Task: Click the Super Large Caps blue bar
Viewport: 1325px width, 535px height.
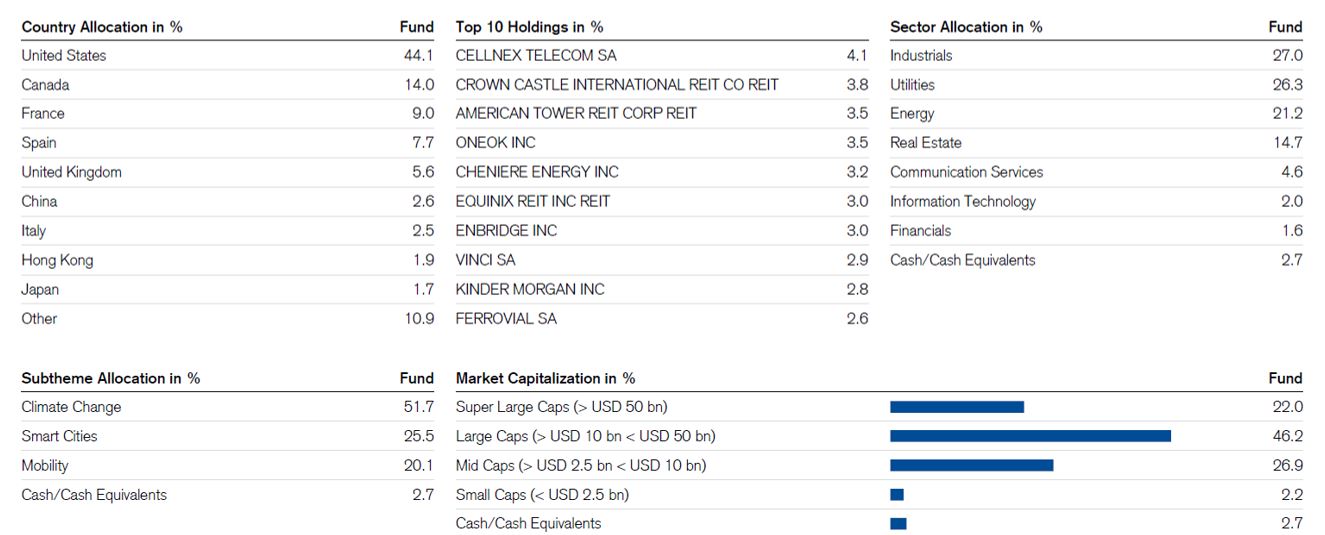Action: 956,407
